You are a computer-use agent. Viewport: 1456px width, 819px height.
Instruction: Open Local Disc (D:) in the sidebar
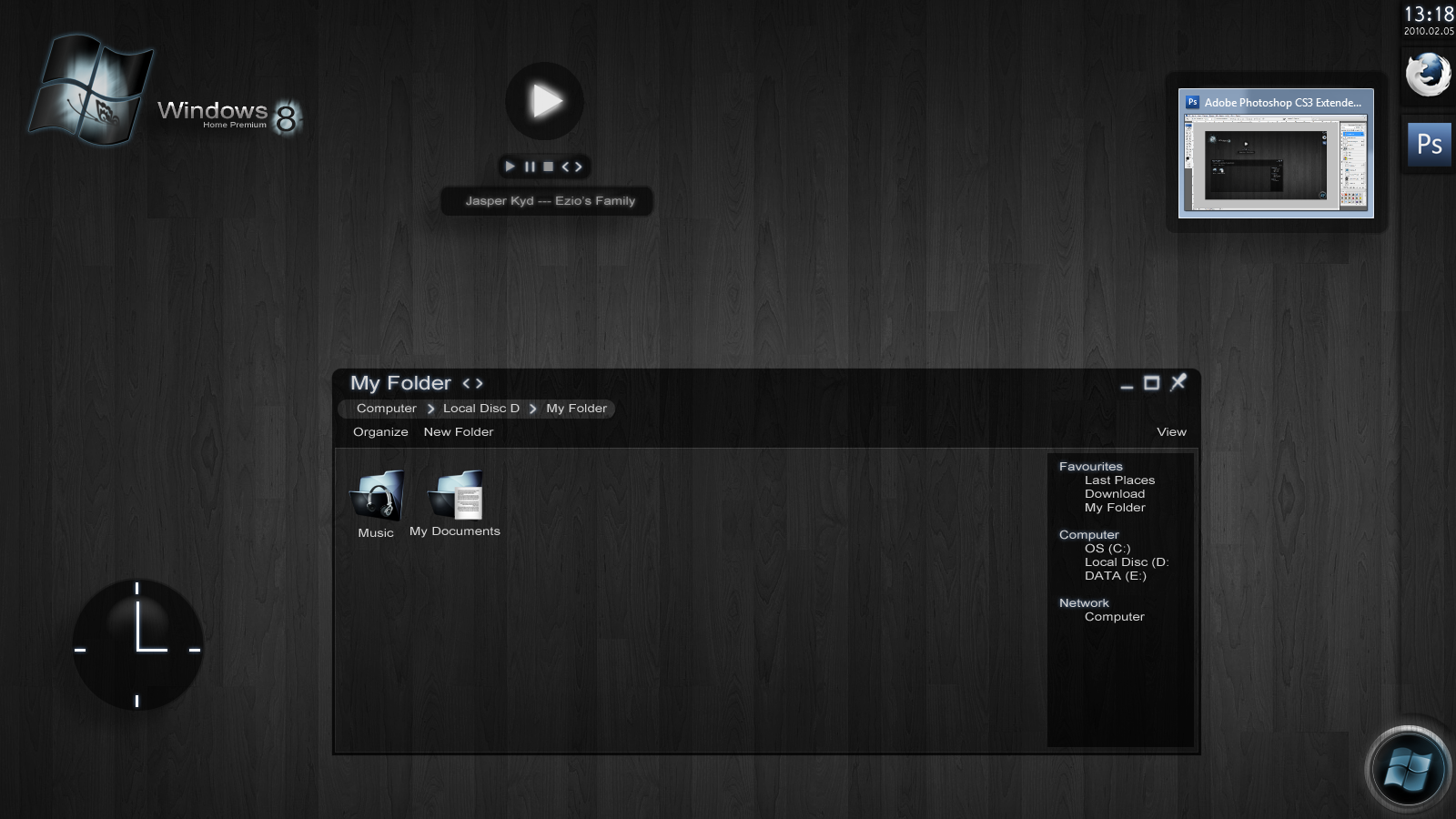coord(1127,562)
